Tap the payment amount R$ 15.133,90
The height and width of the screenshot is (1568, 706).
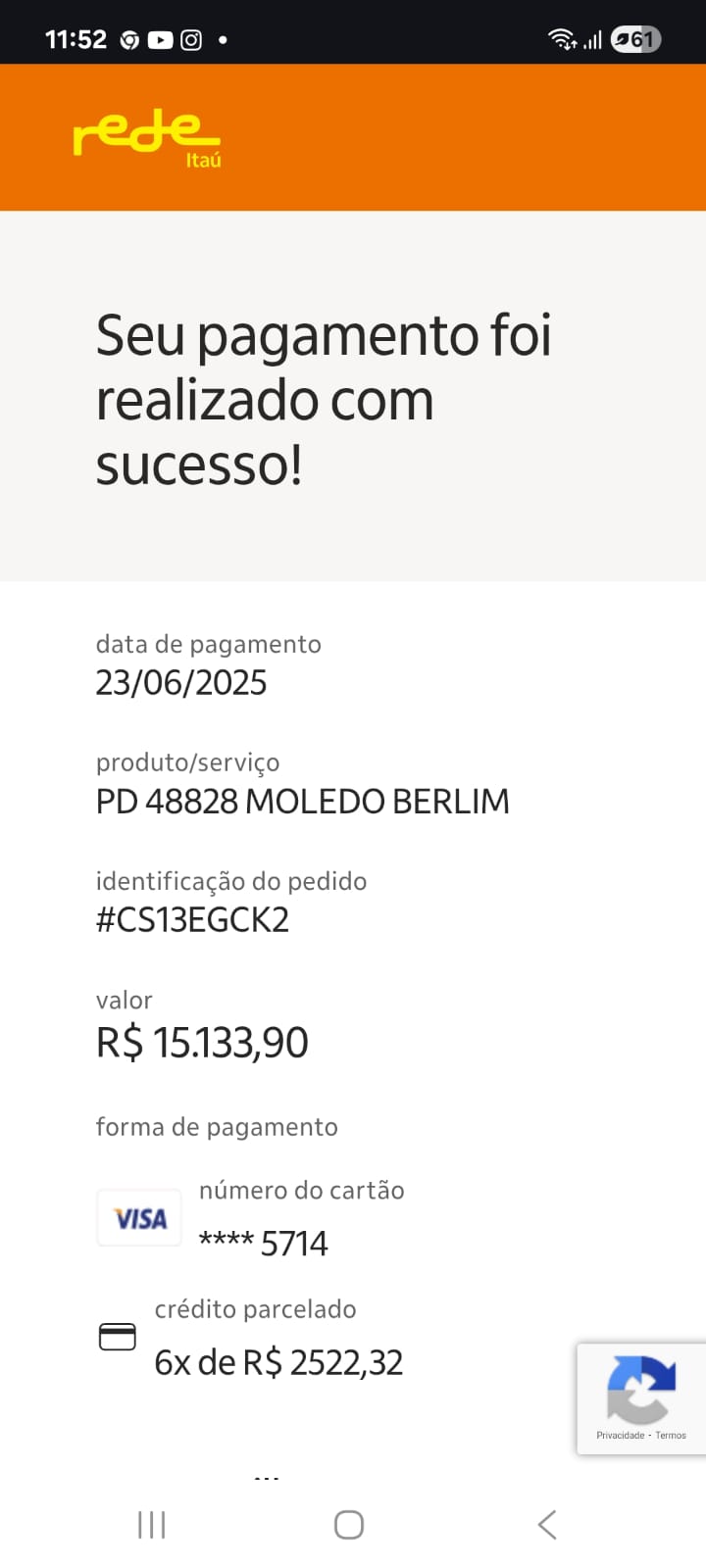(x=202, y=1043)
